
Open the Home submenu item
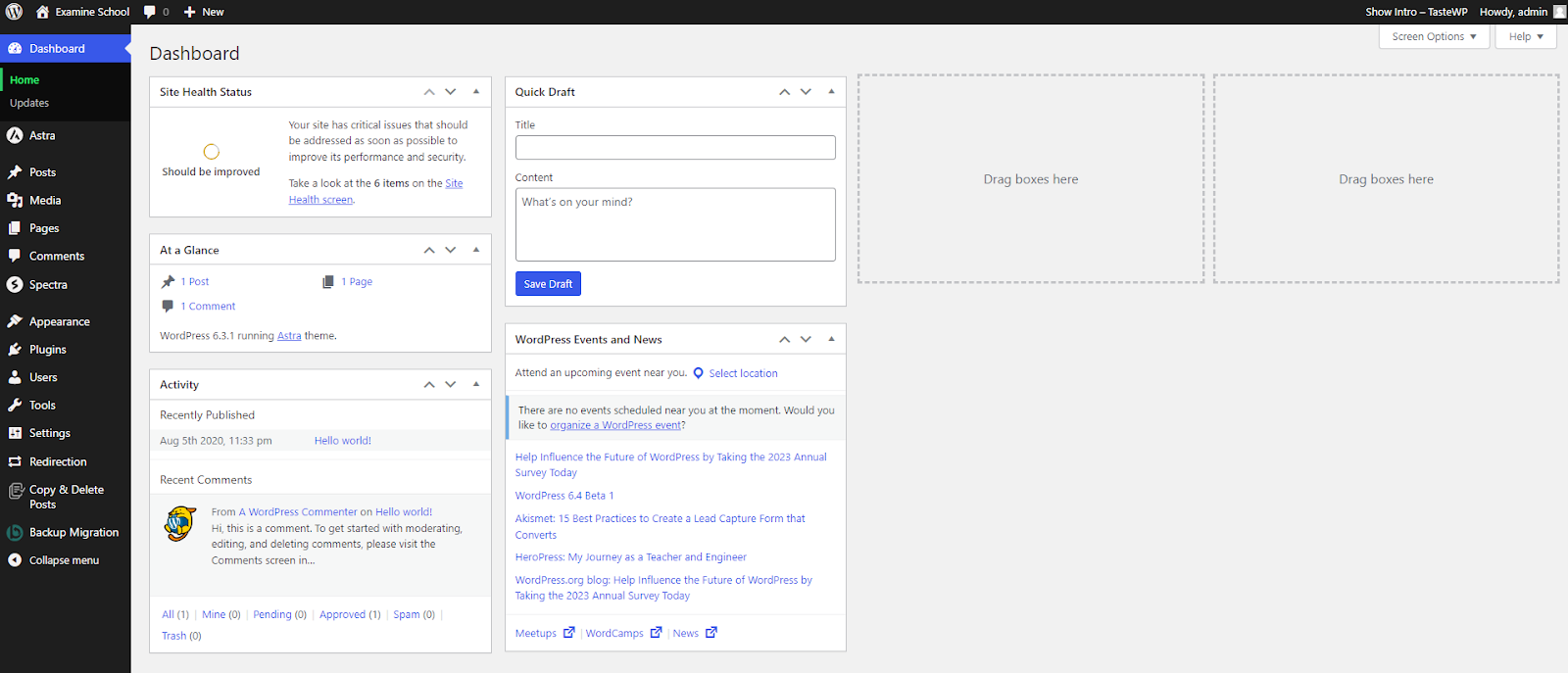(x=24, y=80)
